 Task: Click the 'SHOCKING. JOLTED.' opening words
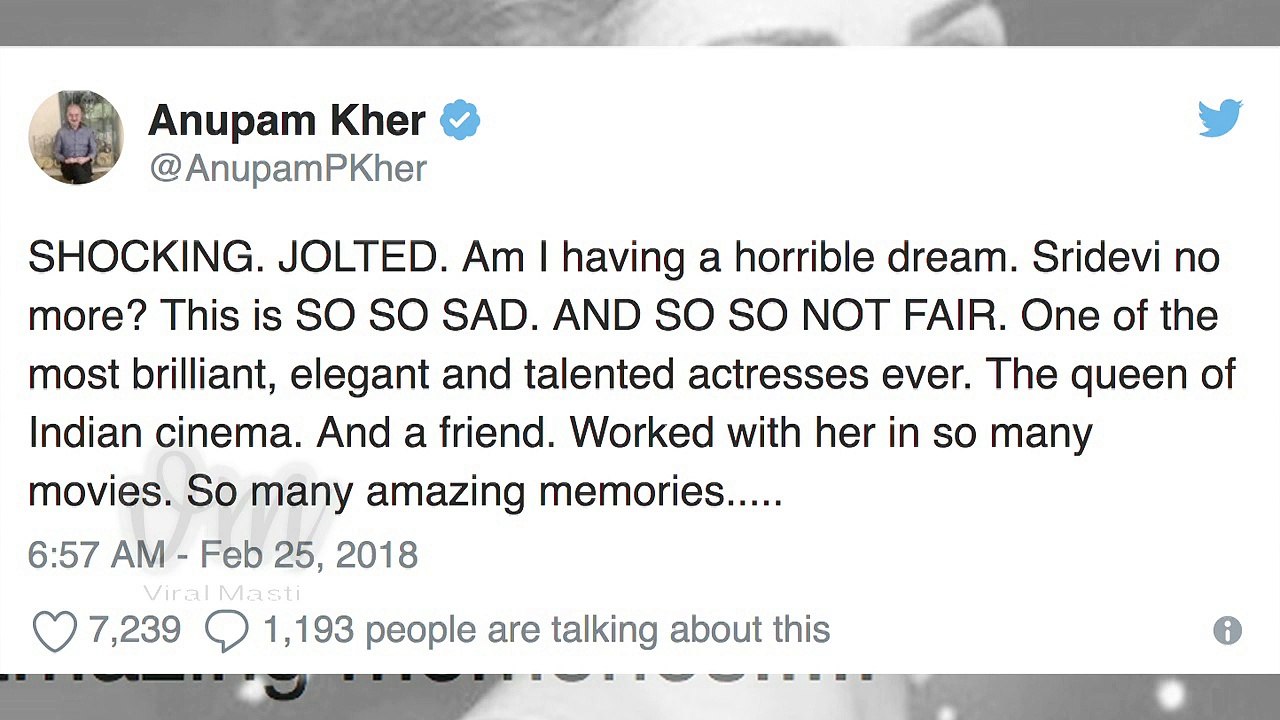(236, 258)
